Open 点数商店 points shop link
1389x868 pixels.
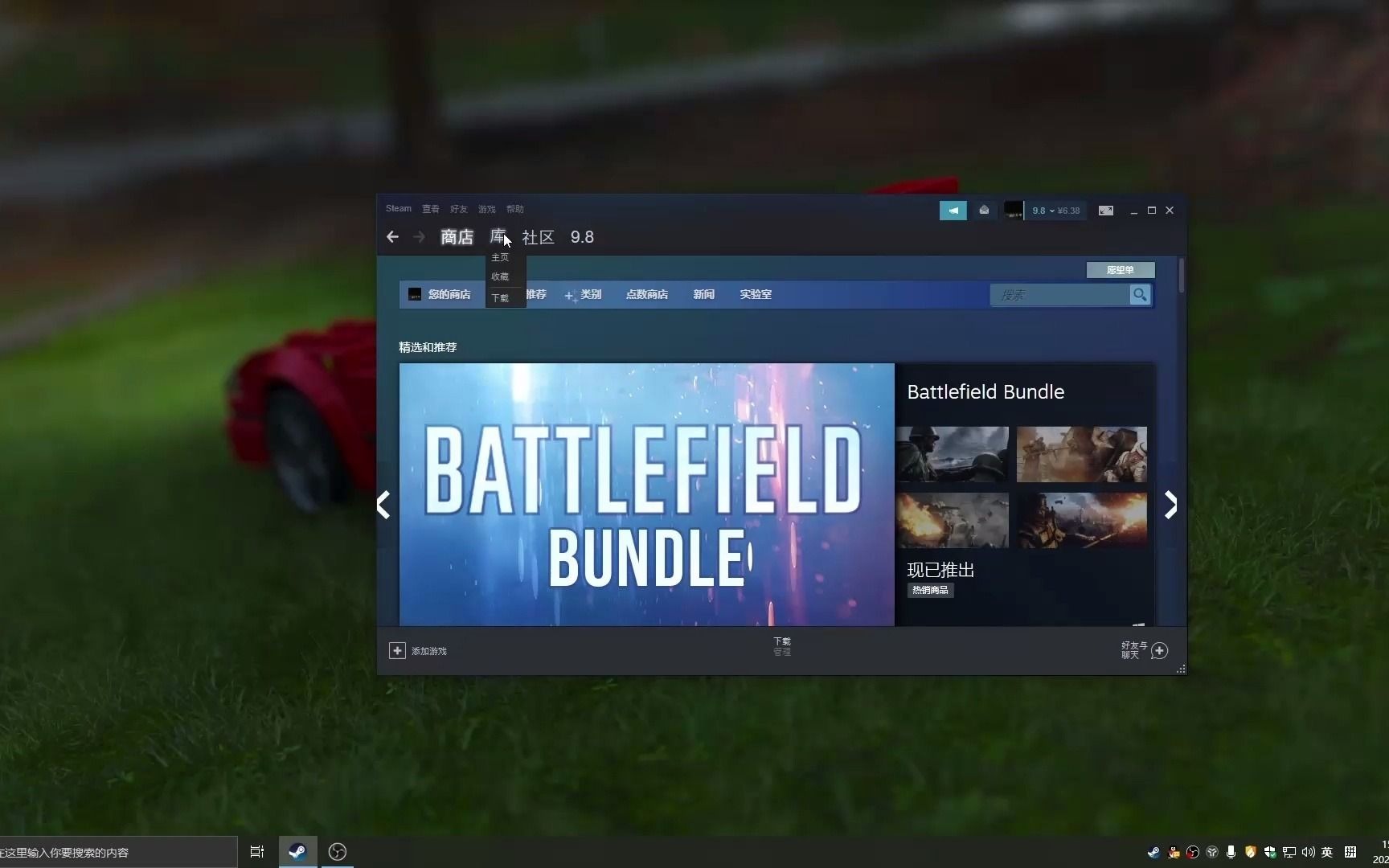coord(647,295)
